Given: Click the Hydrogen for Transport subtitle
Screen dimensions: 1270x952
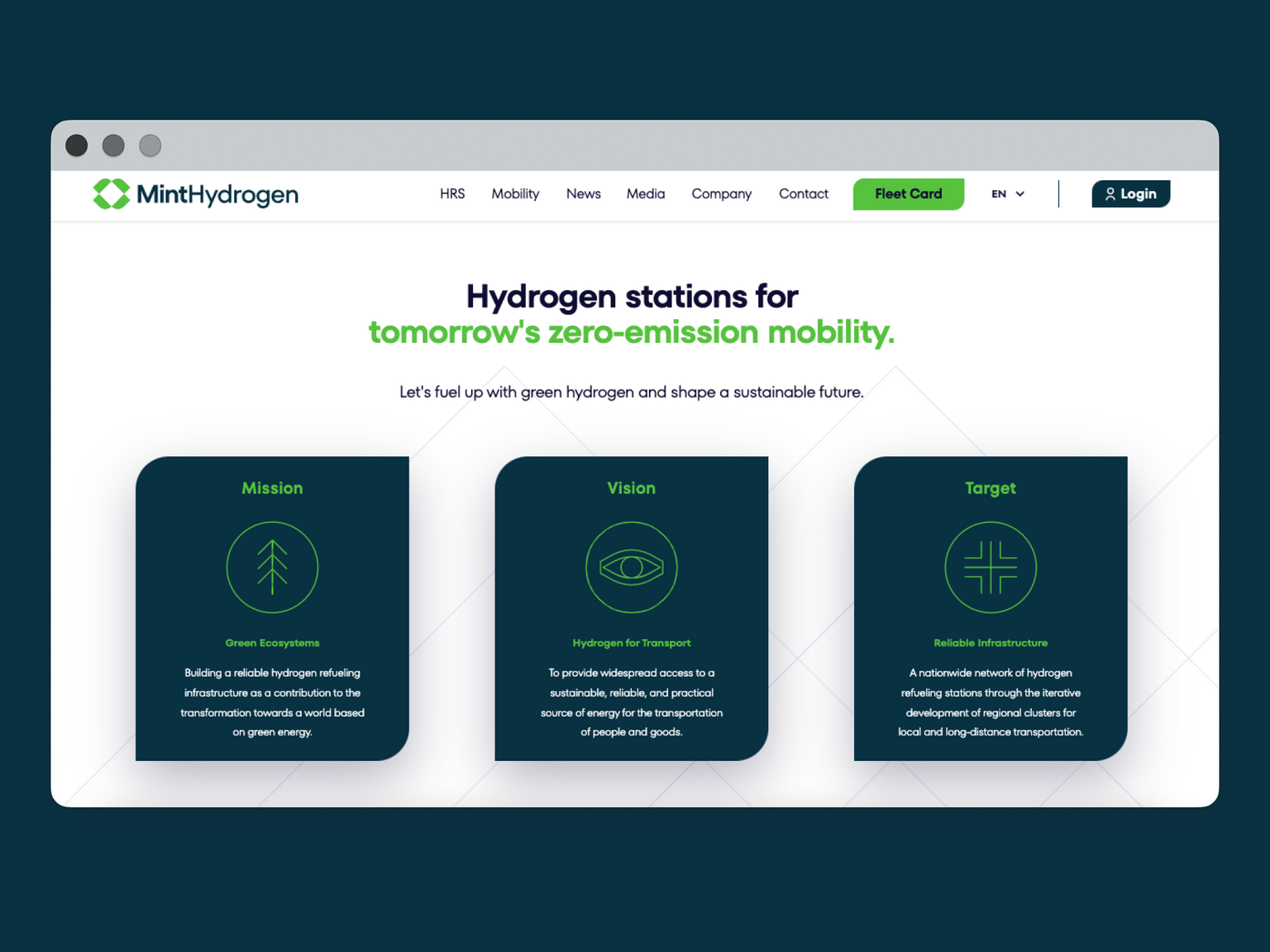Looking at the screenshot, I should [x=632, y=643].
